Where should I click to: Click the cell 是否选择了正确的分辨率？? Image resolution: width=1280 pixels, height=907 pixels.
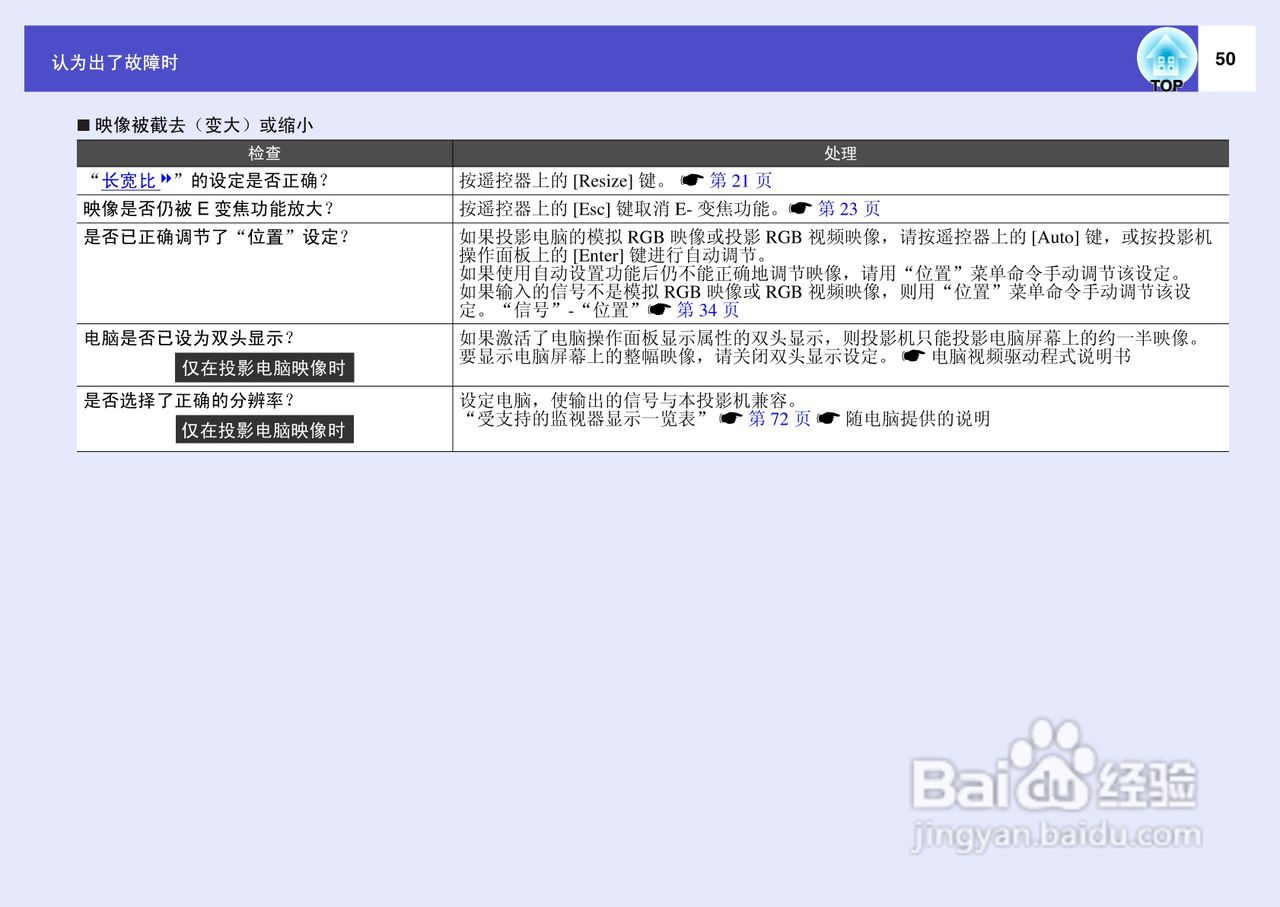pyautogui.click(x=265, y=418)
